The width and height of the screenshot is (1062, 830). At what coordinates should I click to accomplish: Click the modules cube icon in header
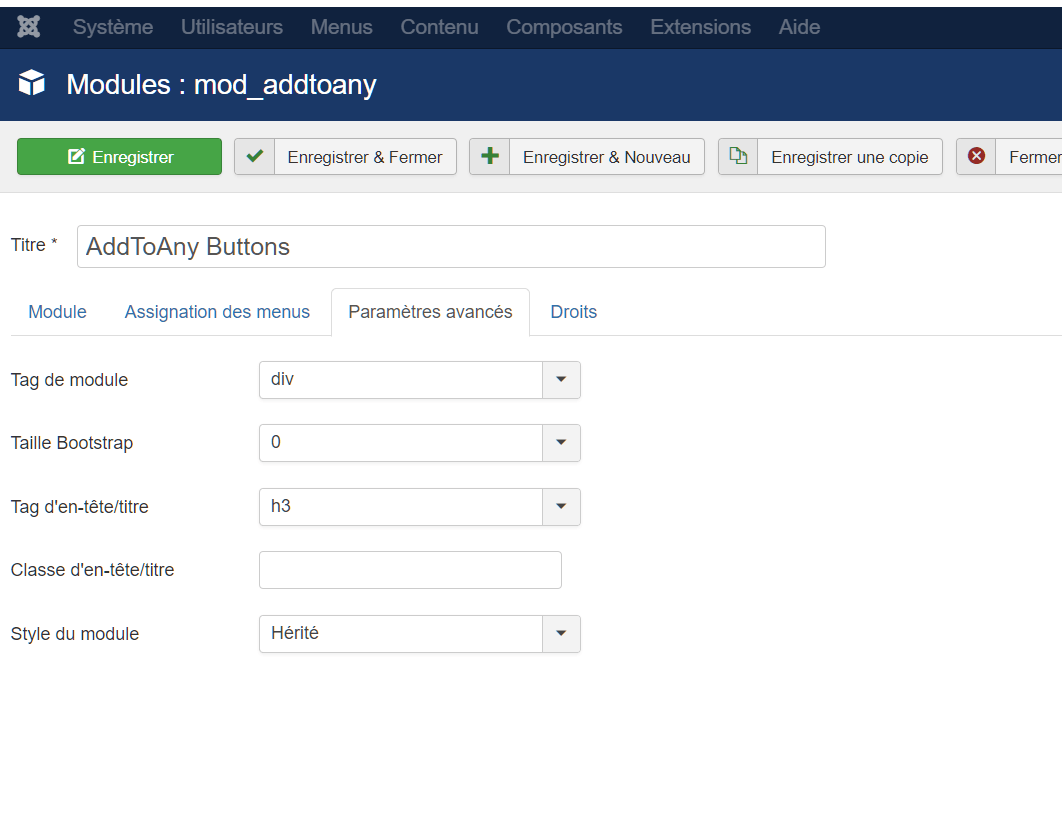pos(31,83)
